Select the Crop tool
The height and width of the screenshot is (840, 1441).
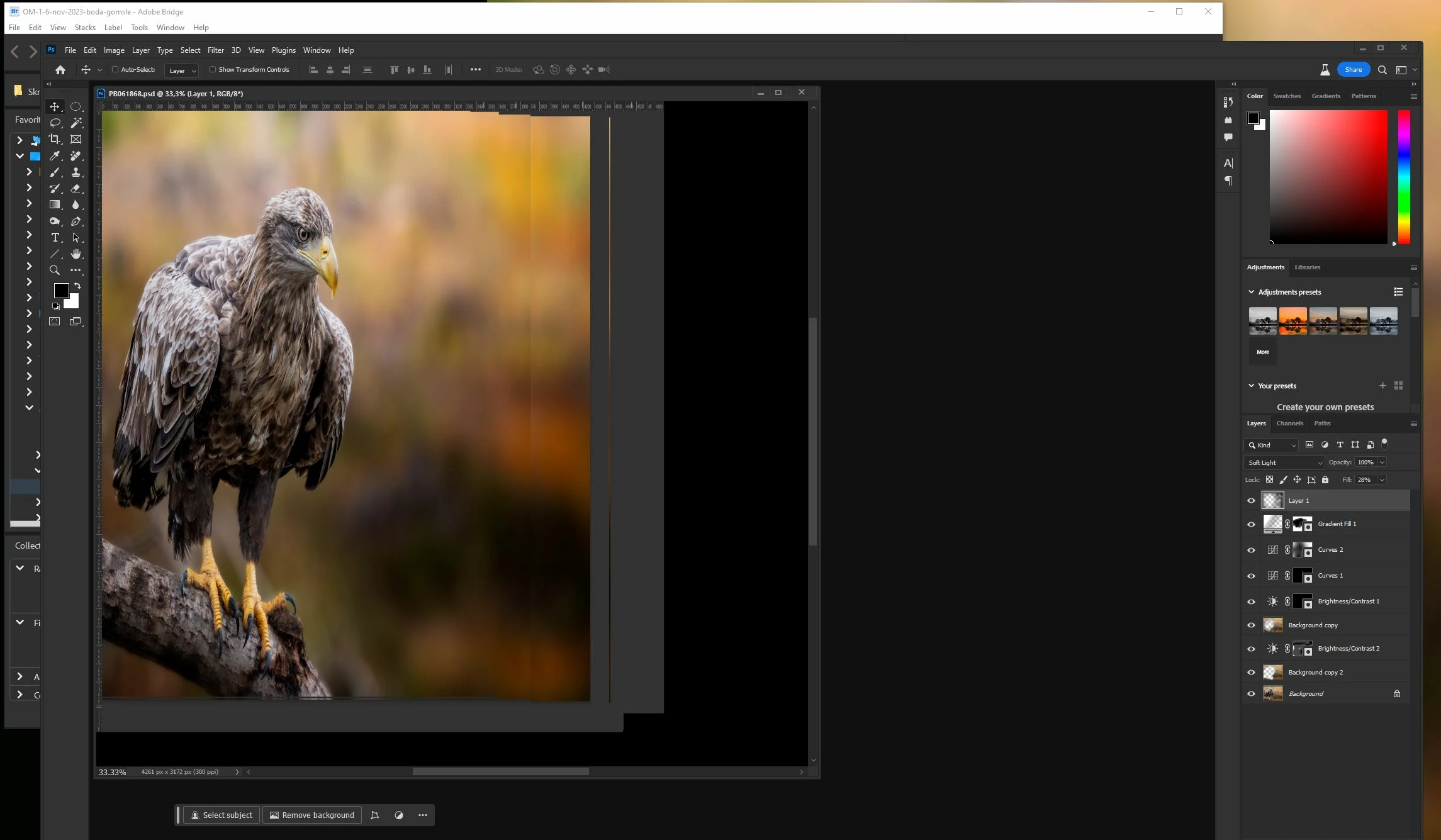point(55,139)
